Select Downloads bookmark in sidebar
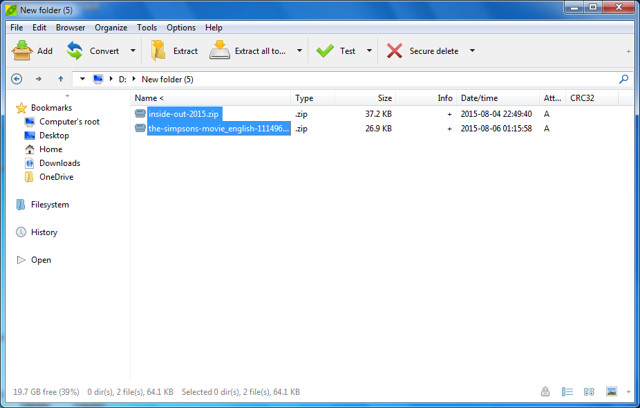 coord(59,163)
